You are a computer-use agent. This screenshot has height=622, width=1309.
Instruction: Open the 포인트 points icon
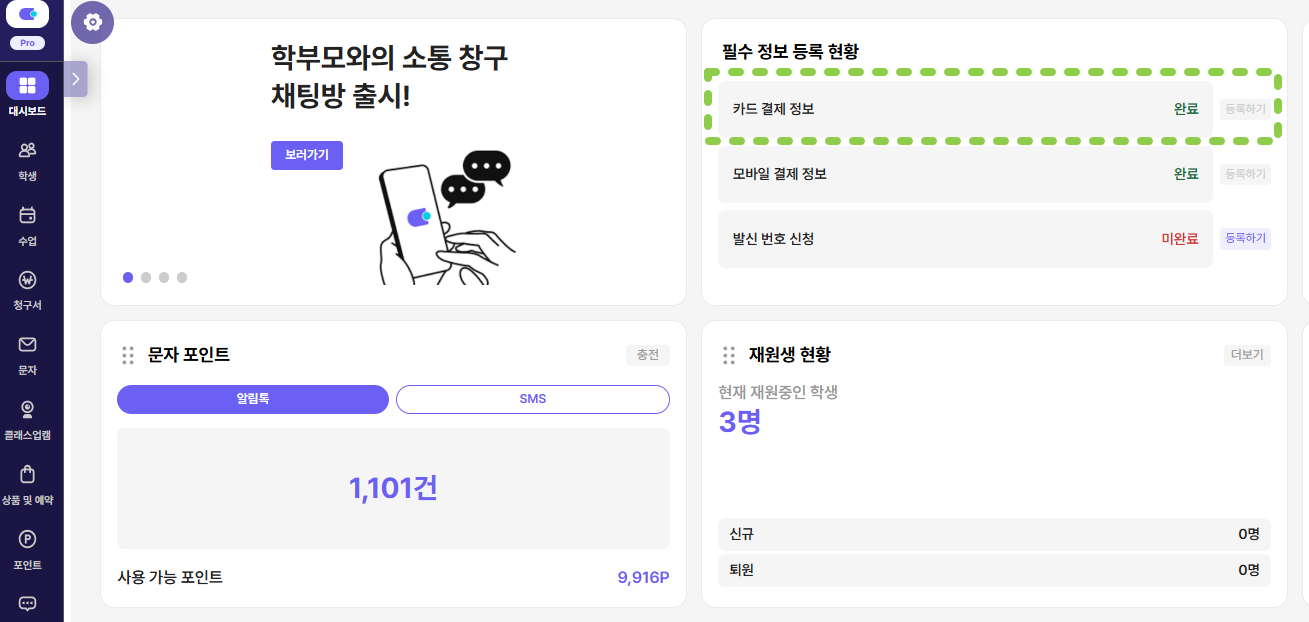[x=27, y=540]
